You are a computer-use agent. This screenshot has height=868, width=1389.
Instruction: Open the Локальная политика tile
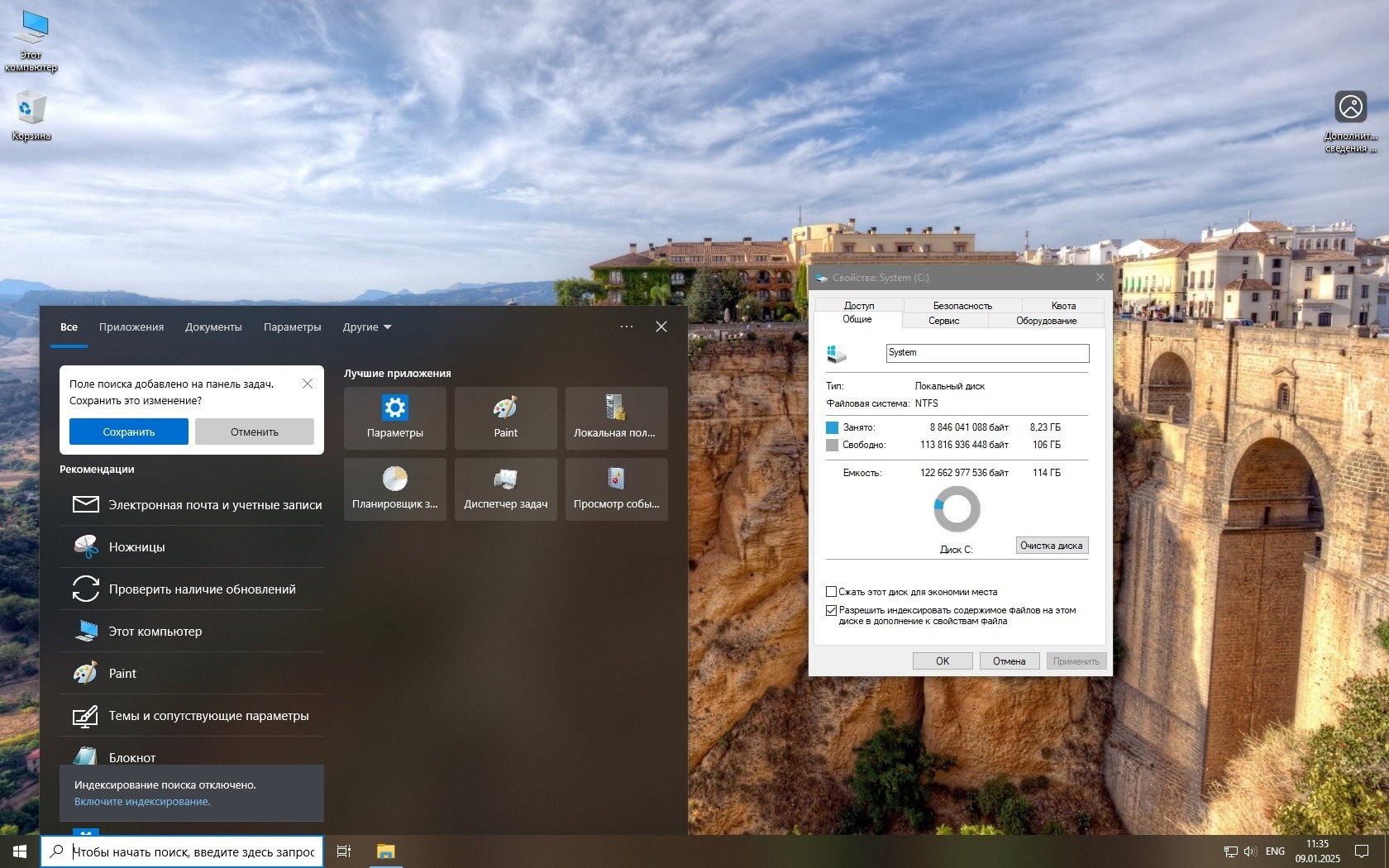pyautogui.click(x=616, y=417)
